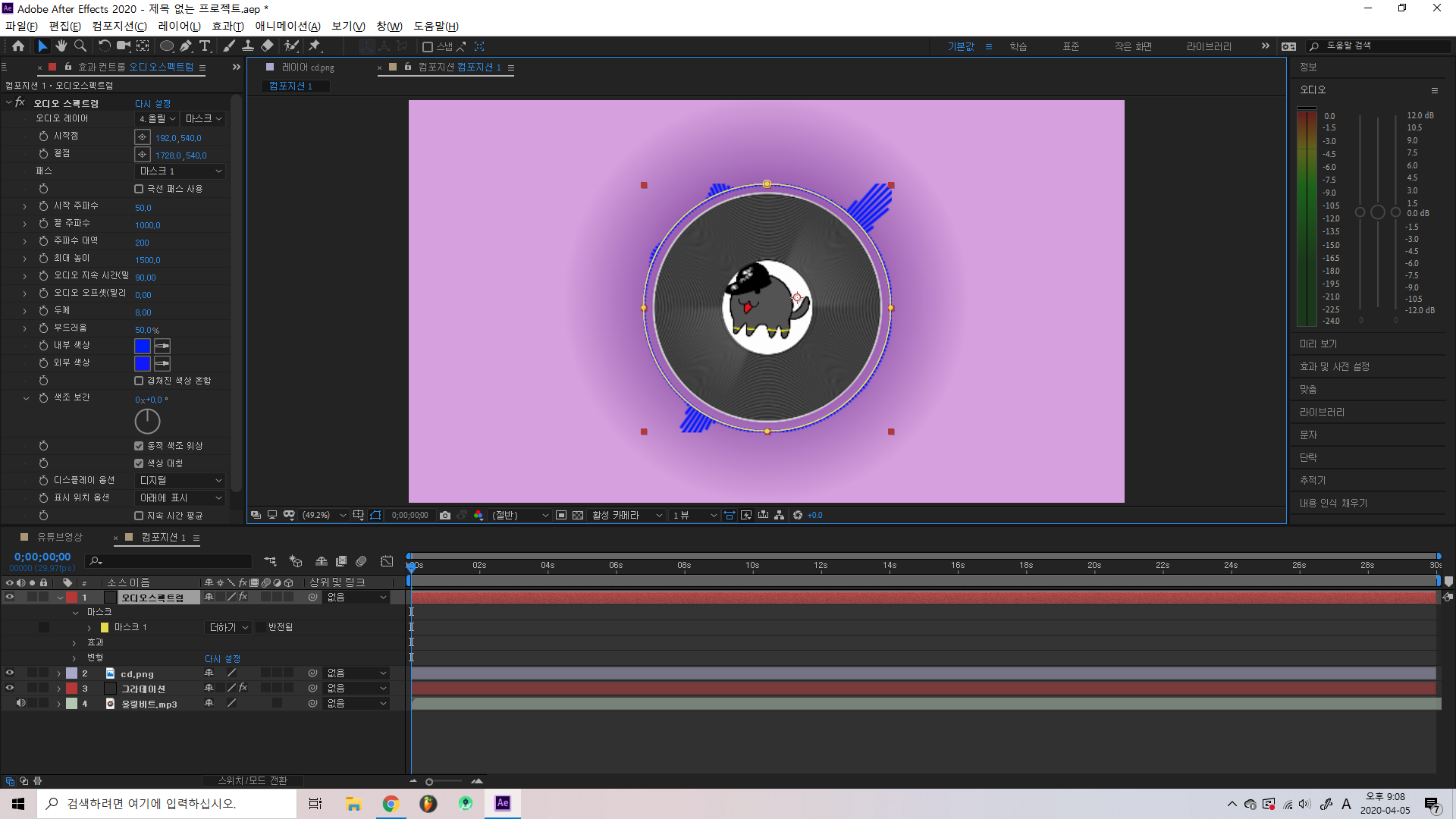Mute audio of 올랠비트.mp3 layer
Image resolution: width=1456 pixels, height=819 pixels.
point(21,704)
